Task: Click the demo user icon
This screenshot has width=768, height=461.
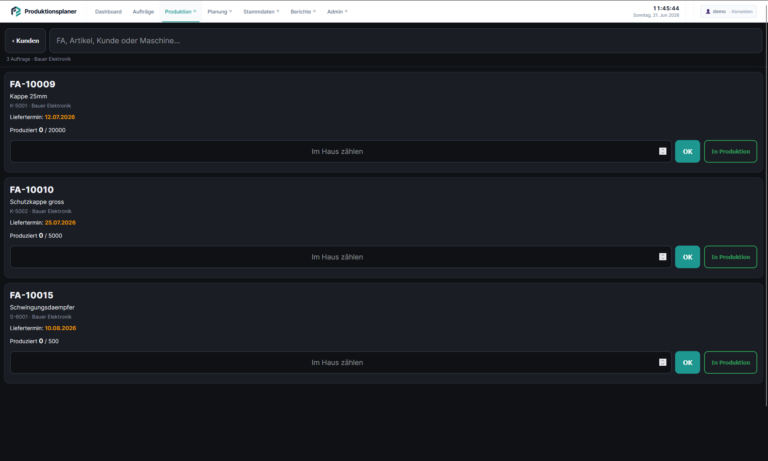Action: click(708, 11)
